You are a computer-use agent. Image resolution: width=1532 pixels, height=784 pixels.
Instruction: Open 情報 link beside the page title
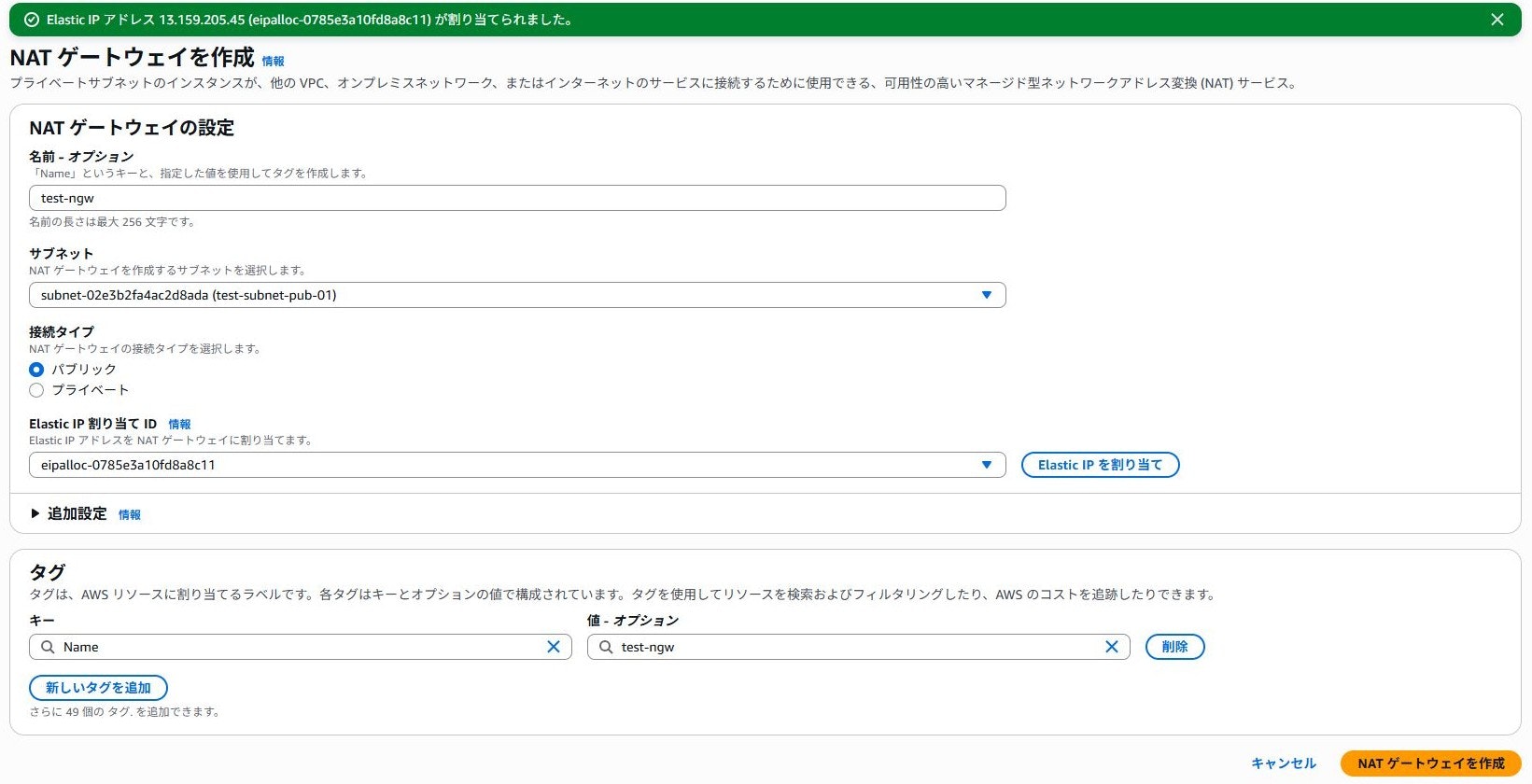click(274, 61)
